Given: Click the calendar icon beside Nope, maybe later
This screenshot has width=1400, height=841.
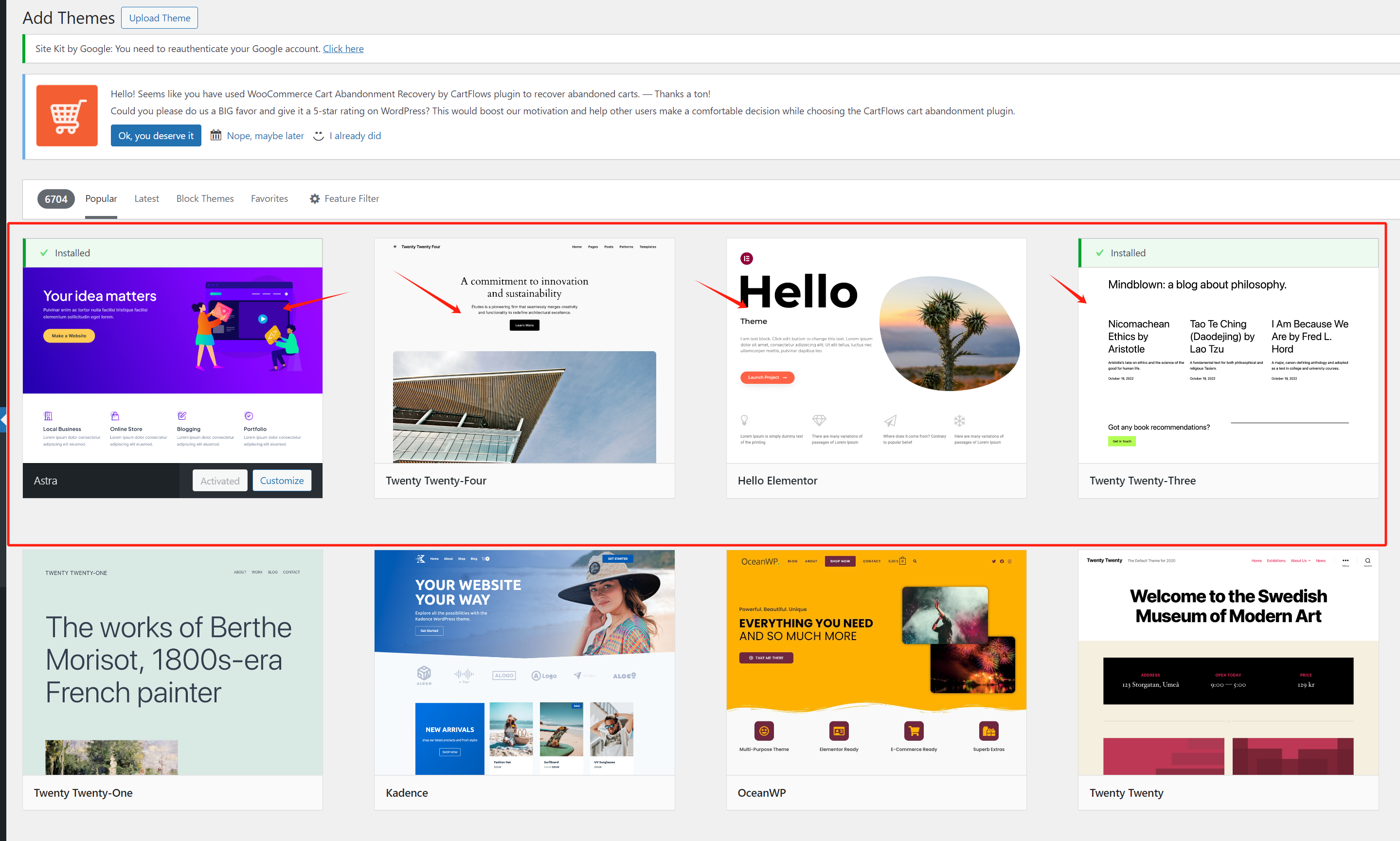Looking at the screenshot, I should pyautogui.click(x=215, y=135).
